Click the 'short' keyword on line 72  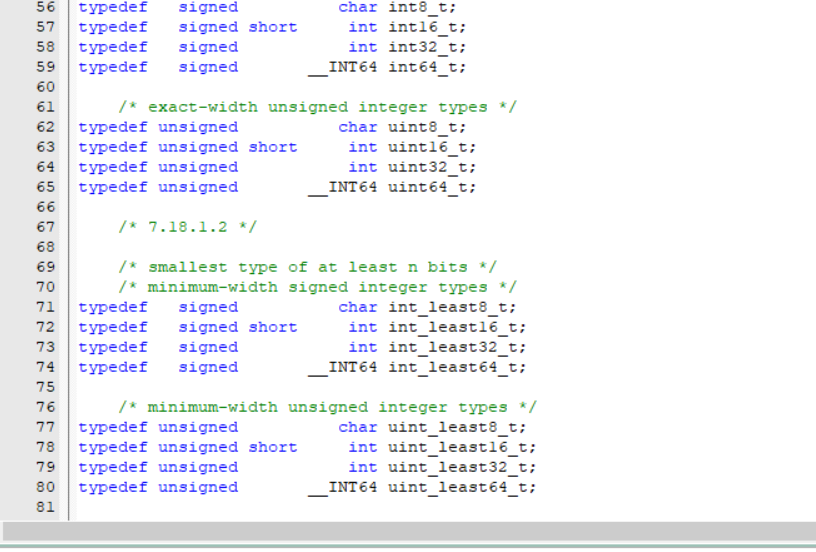[x=273, y=327]
